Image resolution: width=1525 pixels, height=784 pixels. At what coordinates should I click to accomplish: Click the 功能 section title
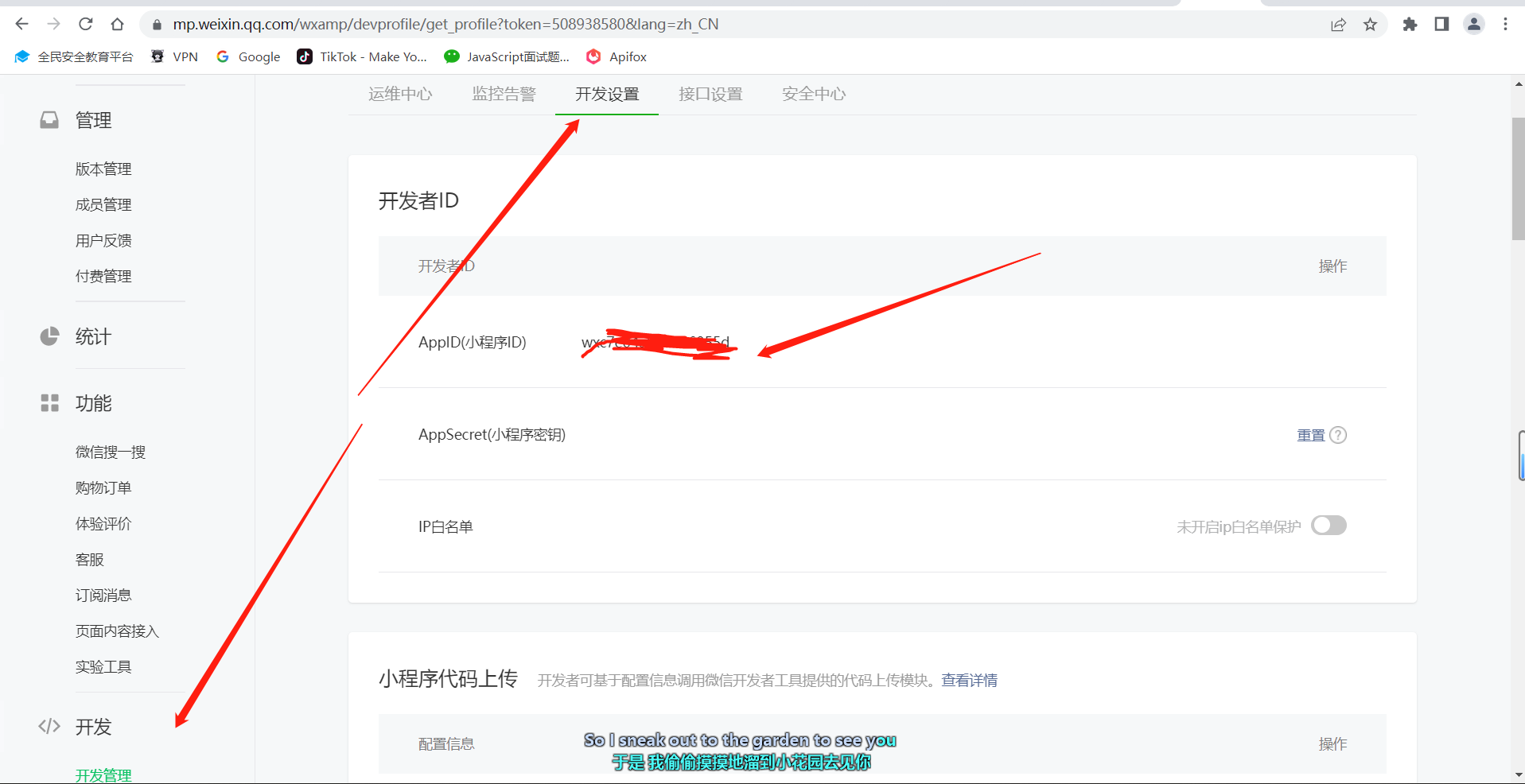coord(93,403)
